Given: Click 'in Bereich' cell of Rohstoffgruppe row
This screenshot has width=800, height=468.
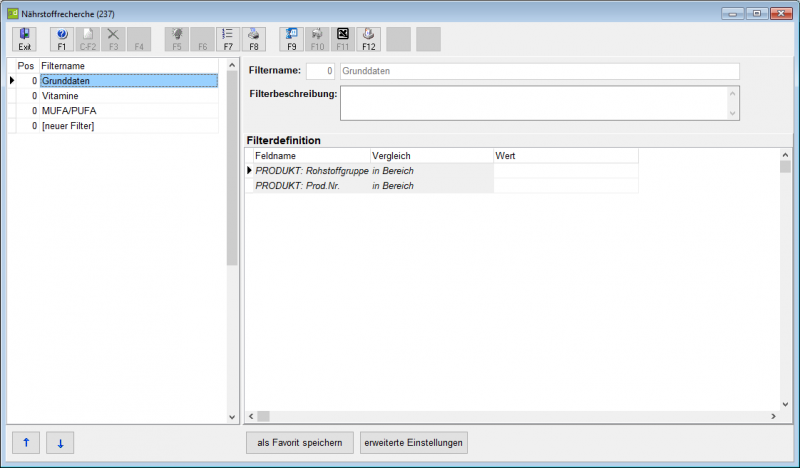Looking at the screenshot, I should pos(432,170).
